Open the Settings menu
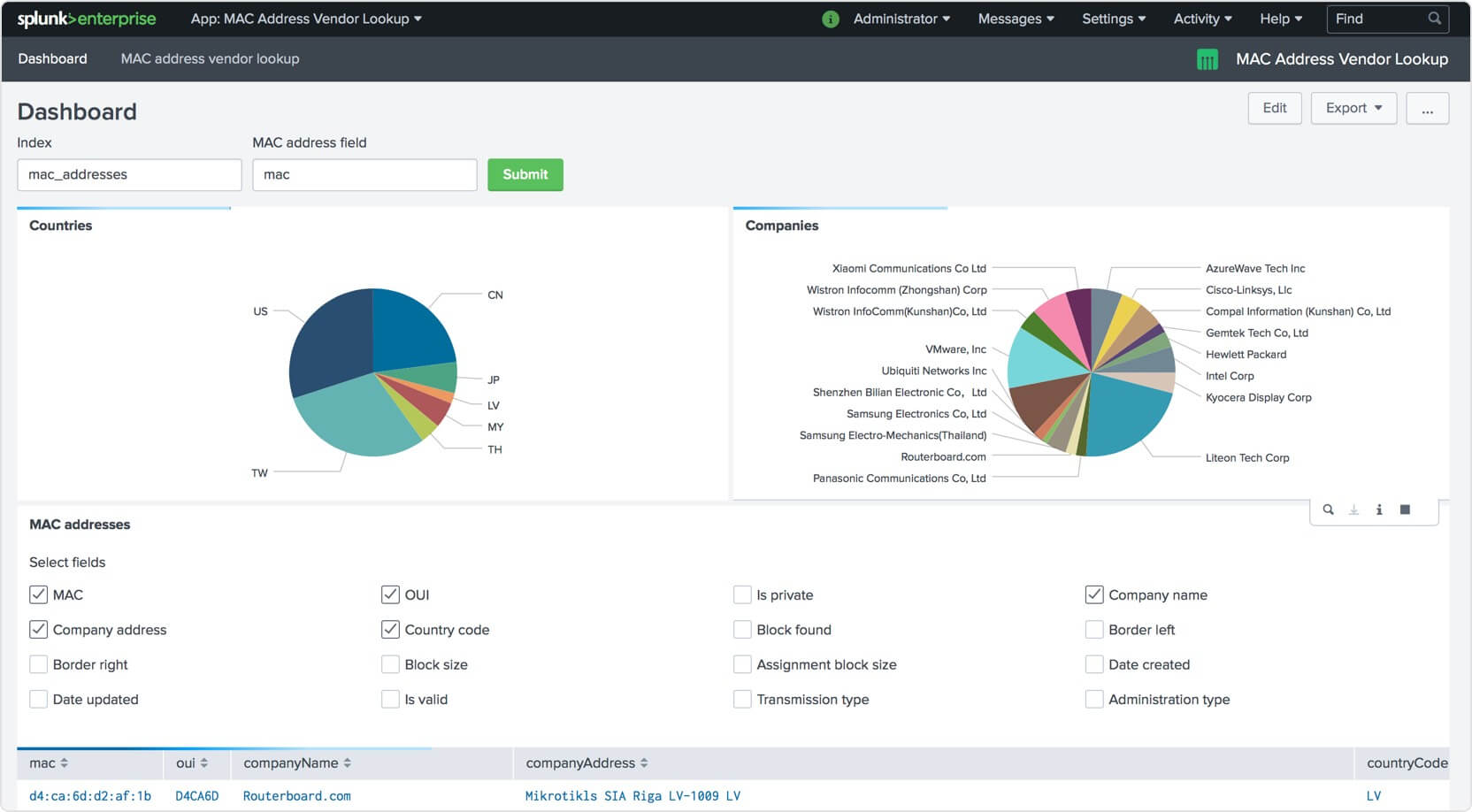1472x812 pixels. coord(1113,18)
